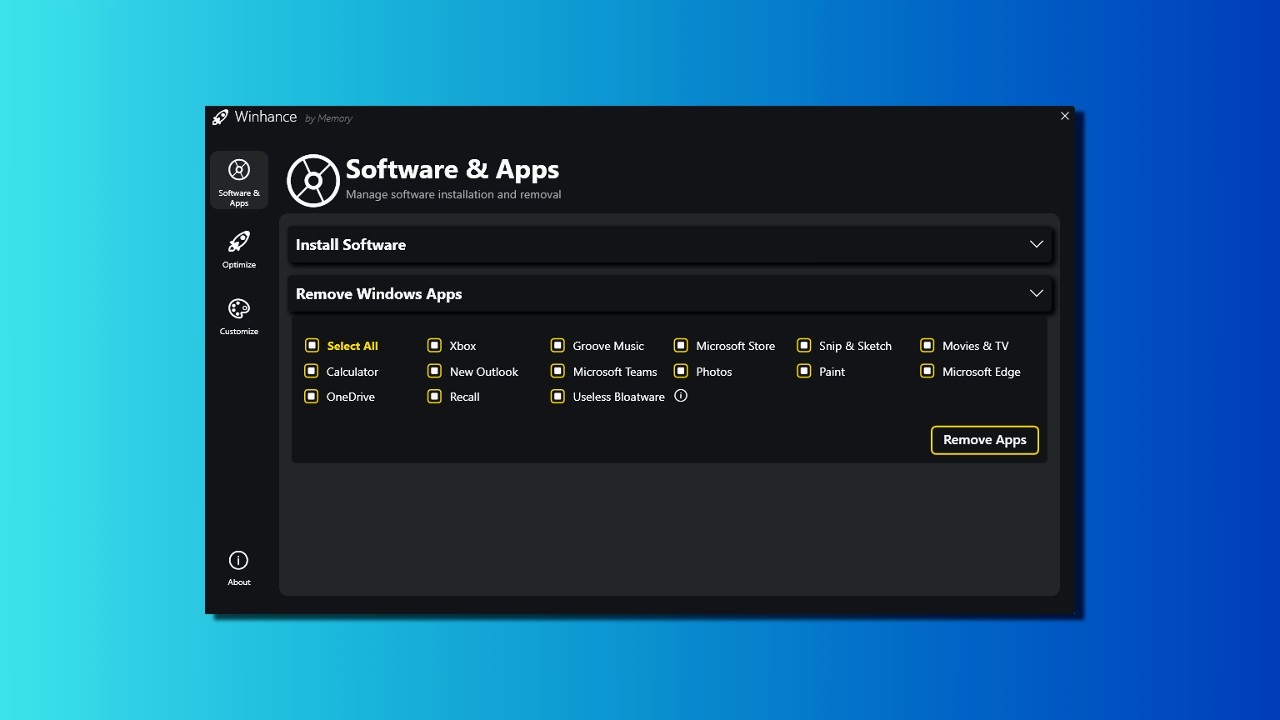Viewport: 1280px width, 720px height.
Task: Open the Optimize rocket icon
Action: point(239,242)
